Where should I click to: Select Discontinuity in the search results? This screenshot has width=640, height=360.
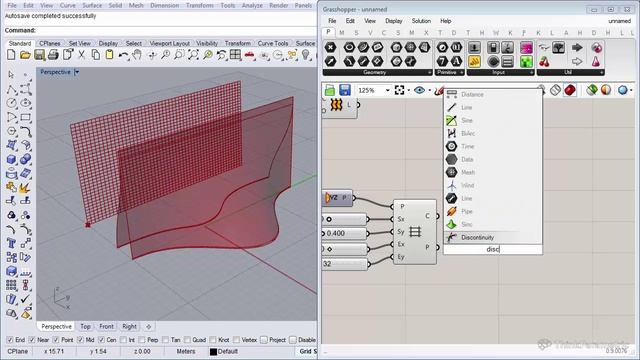(x=493, y=238)
